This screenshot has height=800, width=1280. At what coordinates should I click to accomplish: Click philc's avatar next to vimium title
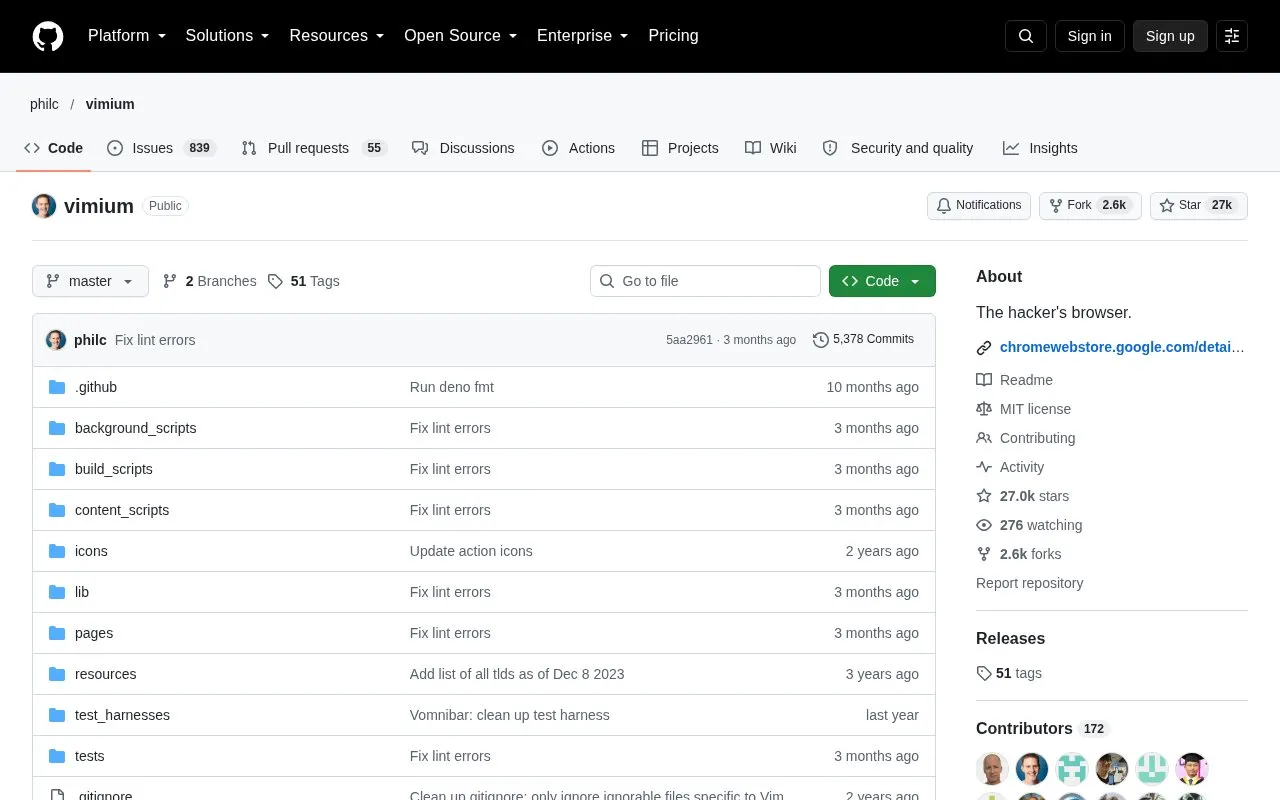point(44,206)
